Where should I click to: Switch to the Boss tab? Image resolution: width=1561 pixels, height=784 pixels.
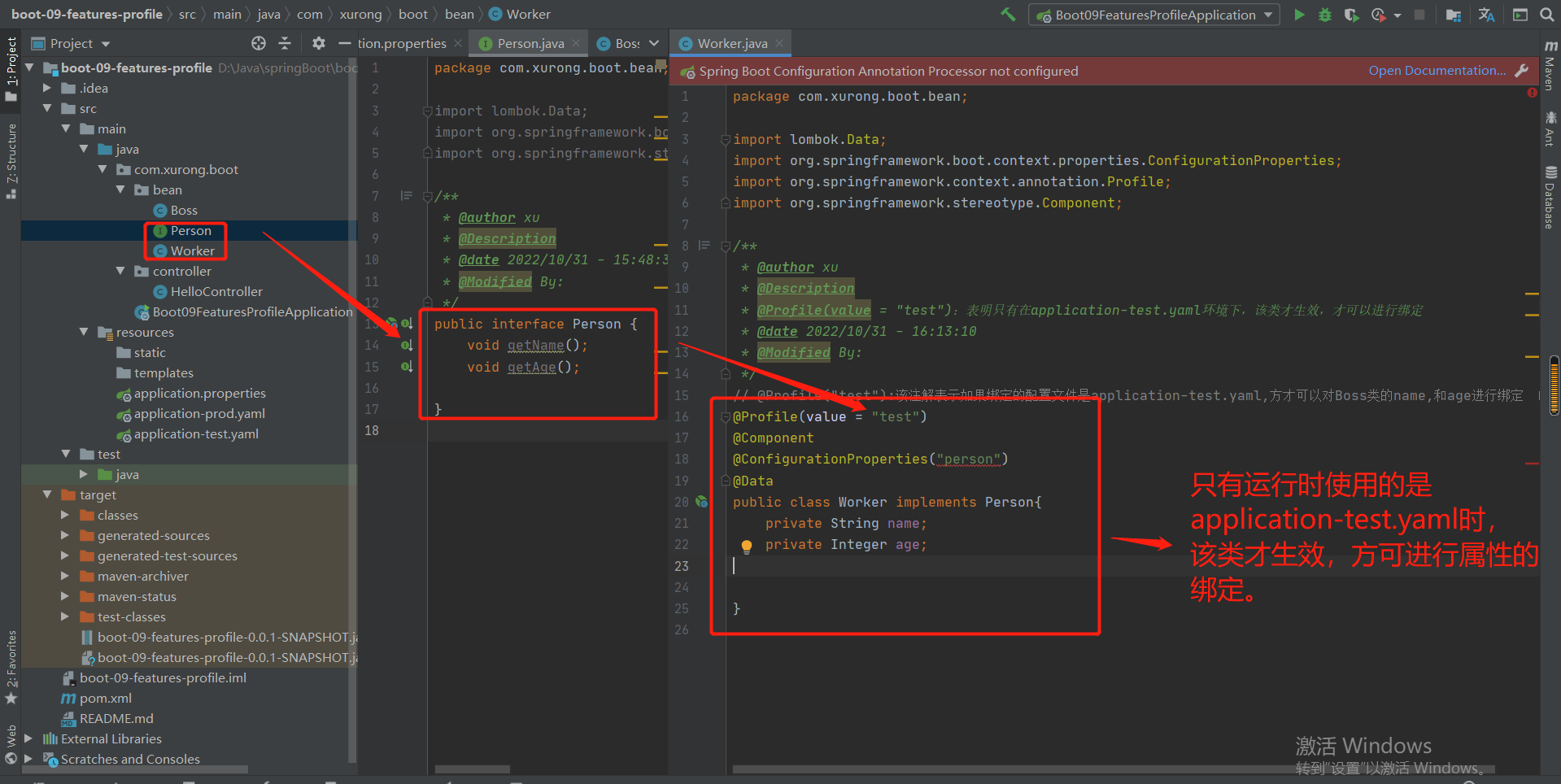click(619, 43)
